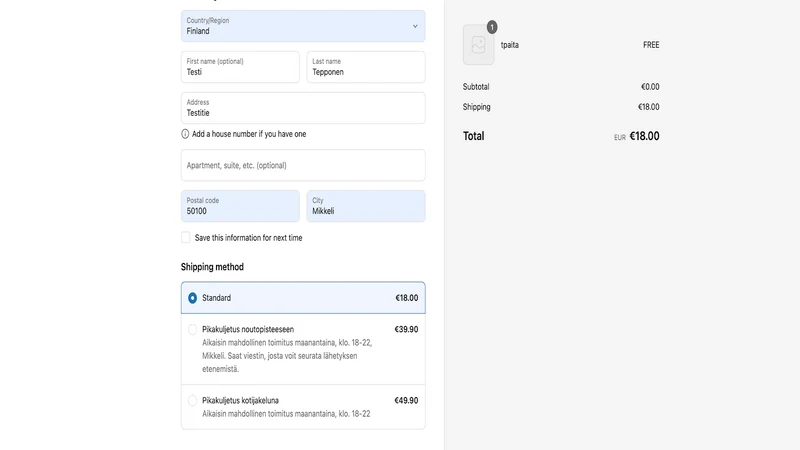
Task: Check Save this information for next time
Action: [186, 238]
